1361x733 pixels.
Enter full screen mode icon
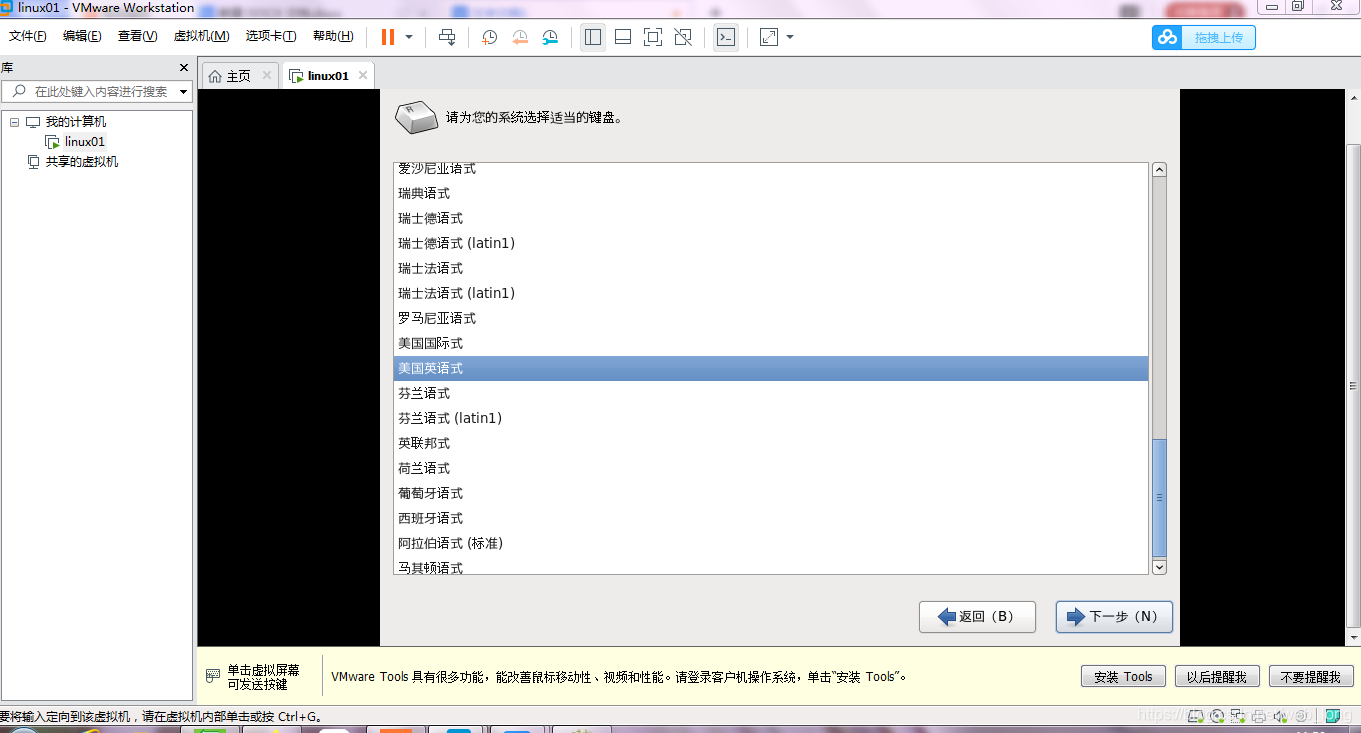point(653,37)
